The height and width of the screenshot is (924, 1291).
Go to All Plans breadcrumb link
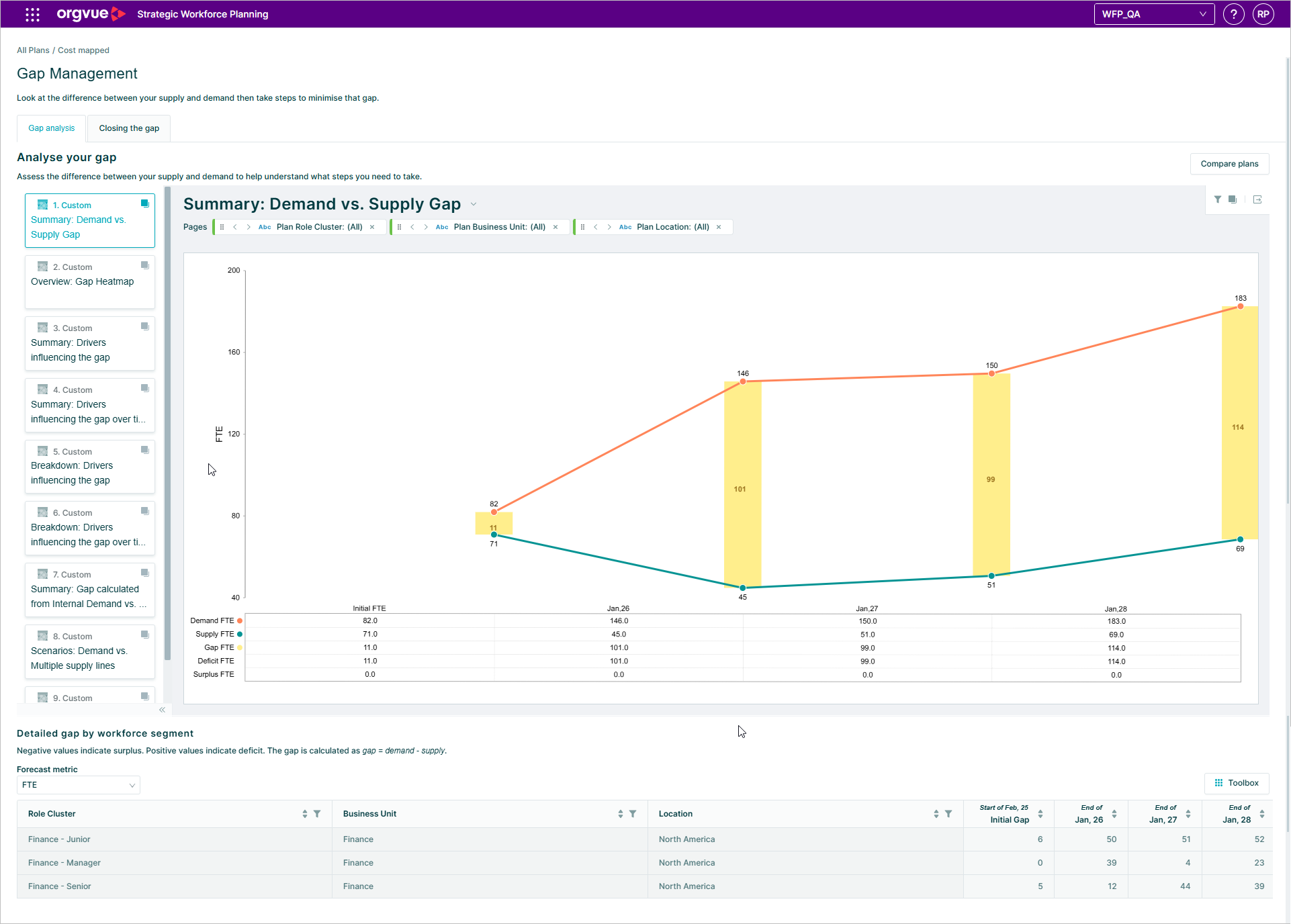(x=33, y=50)
